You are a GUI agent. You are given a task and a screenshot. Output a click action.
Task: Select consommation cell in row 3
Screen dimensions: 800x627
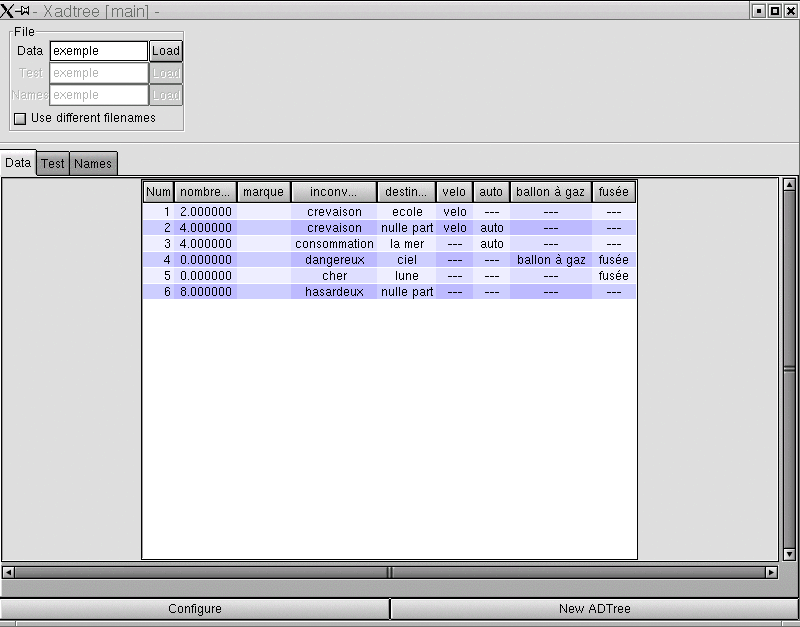pyautogui.click(x=334, y=244)
